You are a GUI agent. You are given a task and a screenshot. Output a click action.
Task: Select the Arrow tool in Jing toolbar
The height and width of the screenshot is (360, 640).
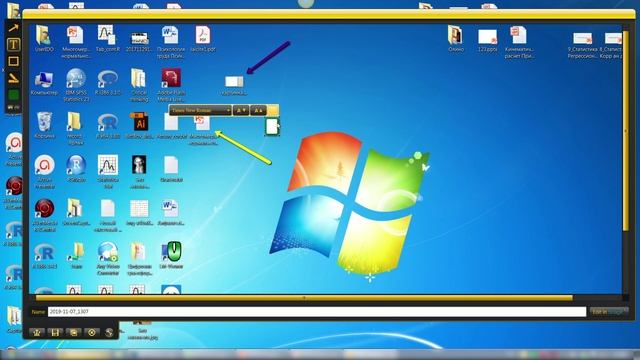click(13, 28)
